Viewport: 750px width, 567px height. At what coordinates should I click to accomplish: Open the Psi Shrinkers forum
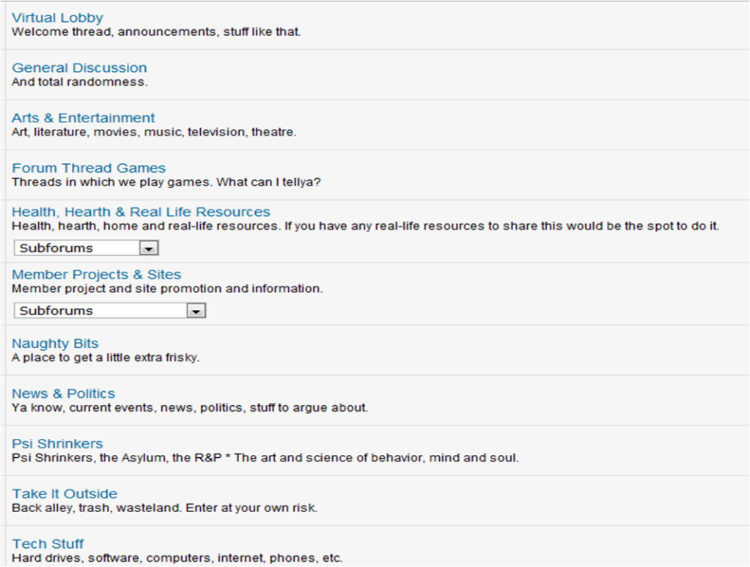point(57,444)
